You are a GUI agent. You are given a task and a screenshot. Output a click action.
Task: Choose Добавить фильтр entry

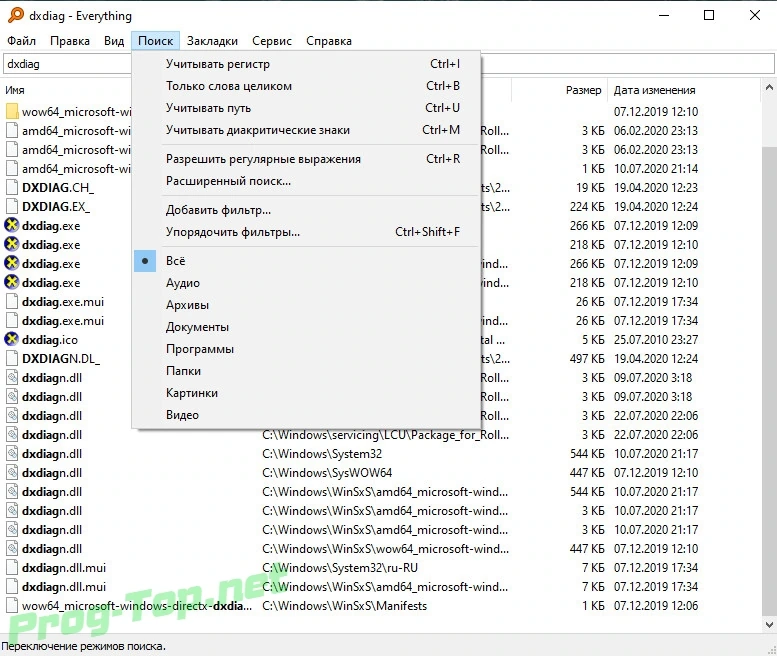(x=306, y=210)
